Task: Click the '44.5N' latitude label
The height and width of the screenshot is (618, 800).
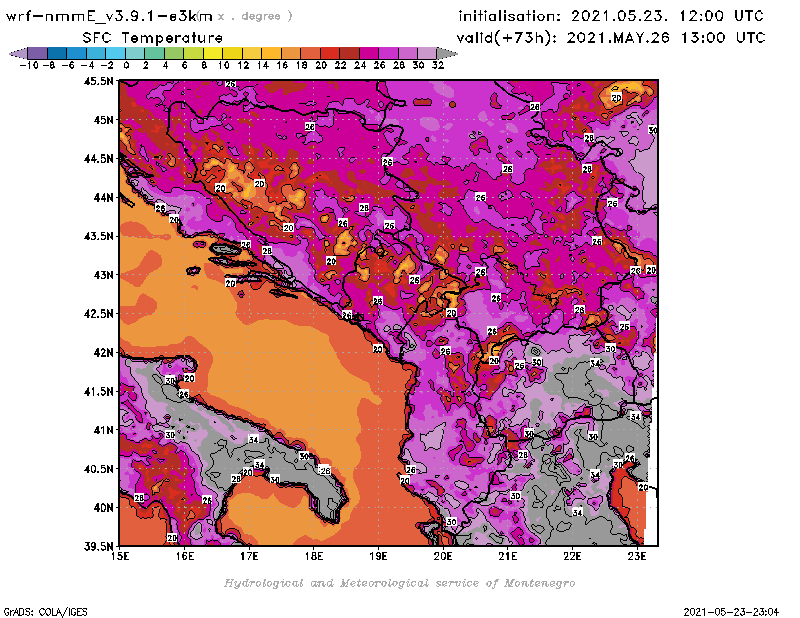Action: [x=98, y=159]
